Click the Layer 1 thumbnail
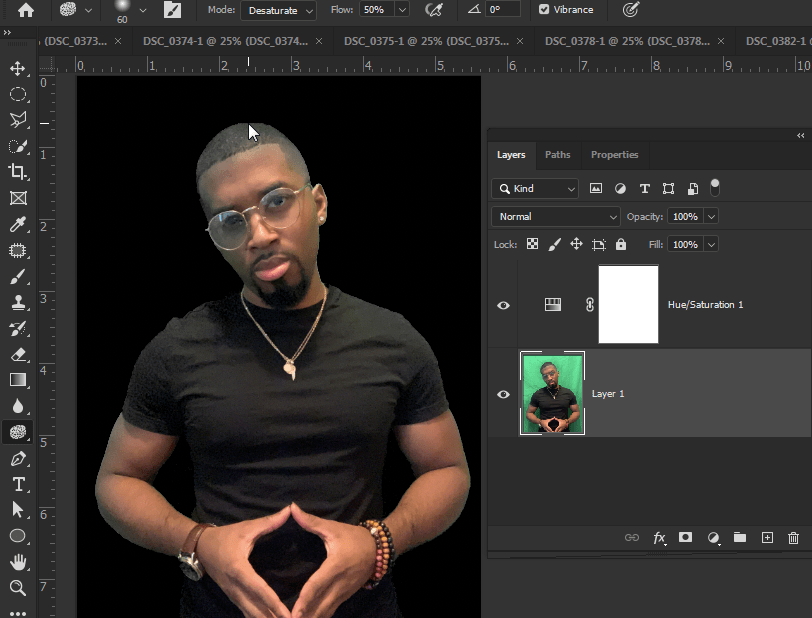This screenshot has height=618, width=812. [552, 394]
